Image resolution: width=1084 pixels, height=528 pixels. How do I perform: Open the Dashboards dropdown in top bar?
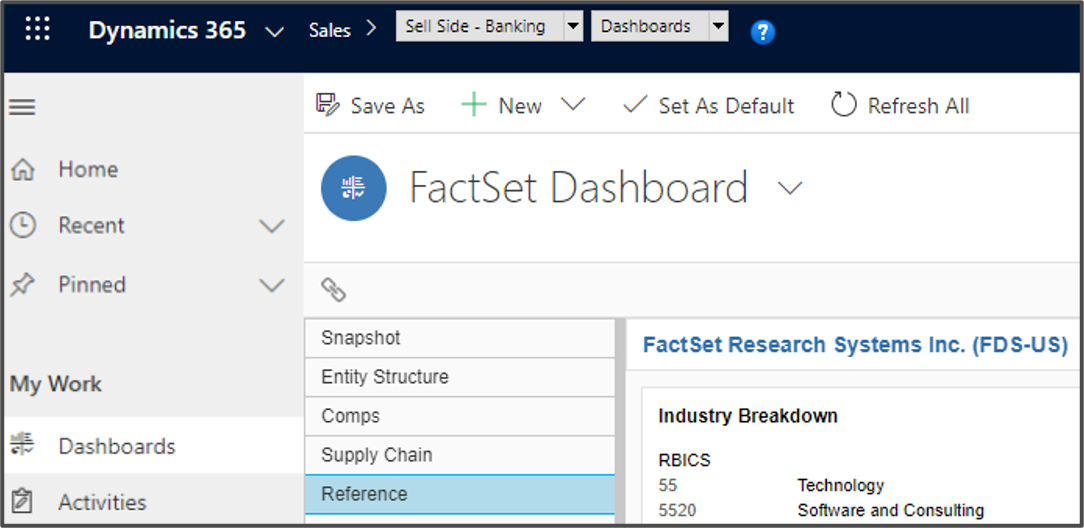[718, 27]
